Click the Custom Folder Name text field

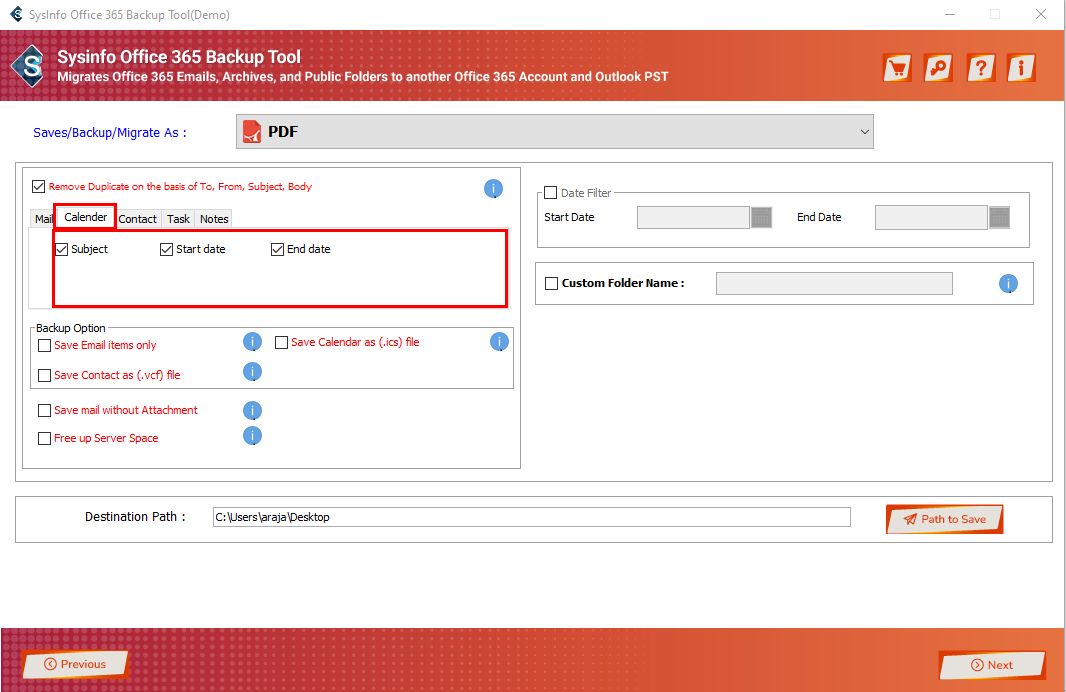pyautogui.click(x=834, y=283)
